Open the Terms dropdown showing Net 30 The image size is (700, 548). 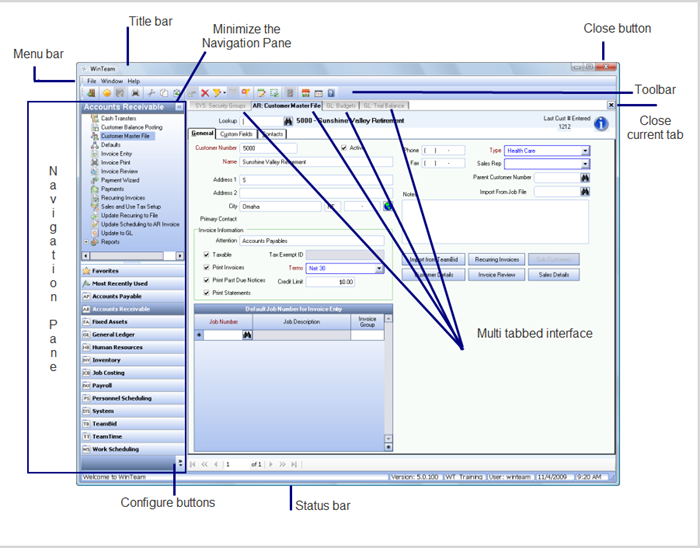tap(380, 268)
